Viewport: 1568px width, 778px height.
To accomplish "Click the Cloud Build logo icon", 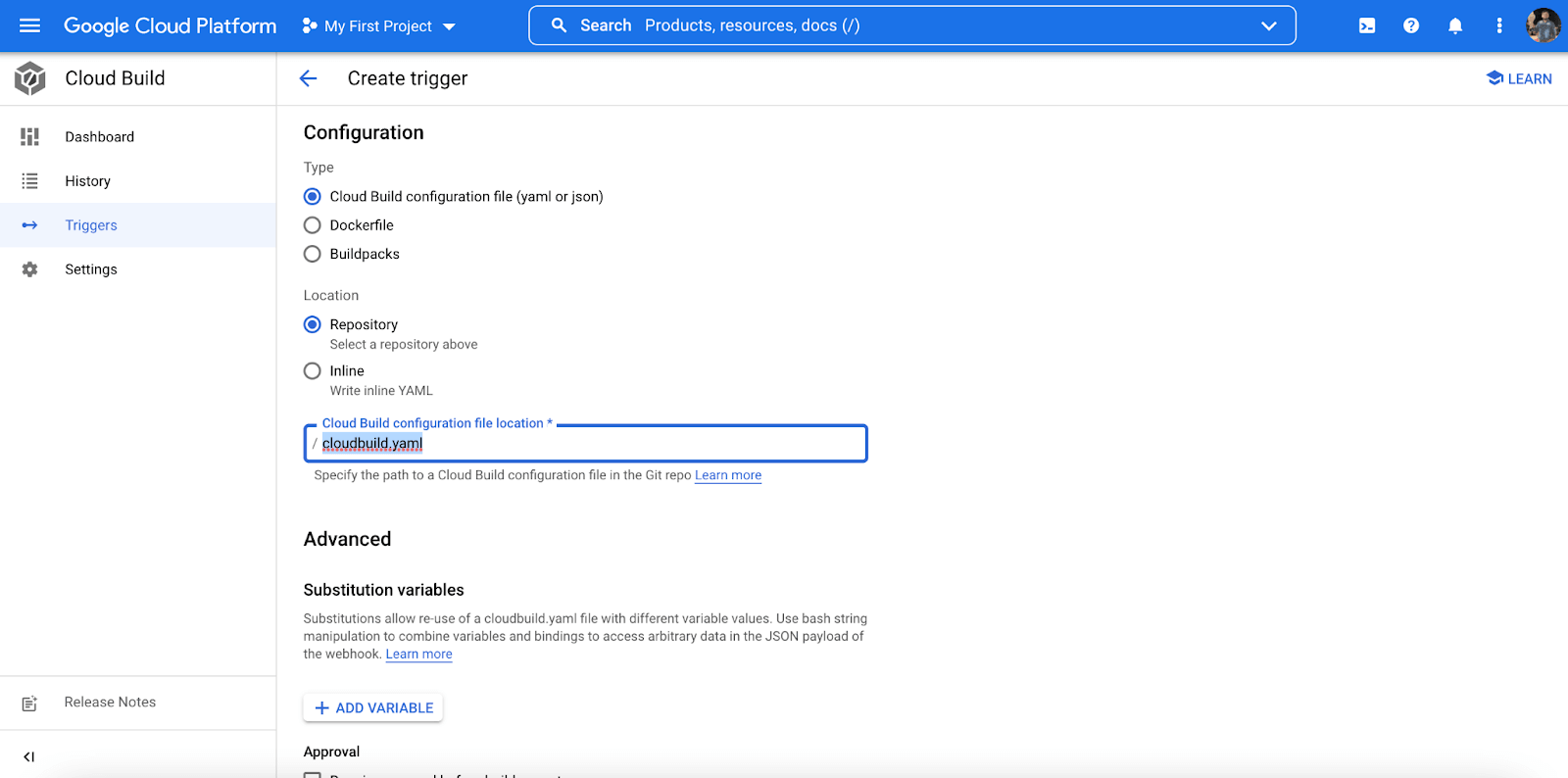I will (30, 78).
